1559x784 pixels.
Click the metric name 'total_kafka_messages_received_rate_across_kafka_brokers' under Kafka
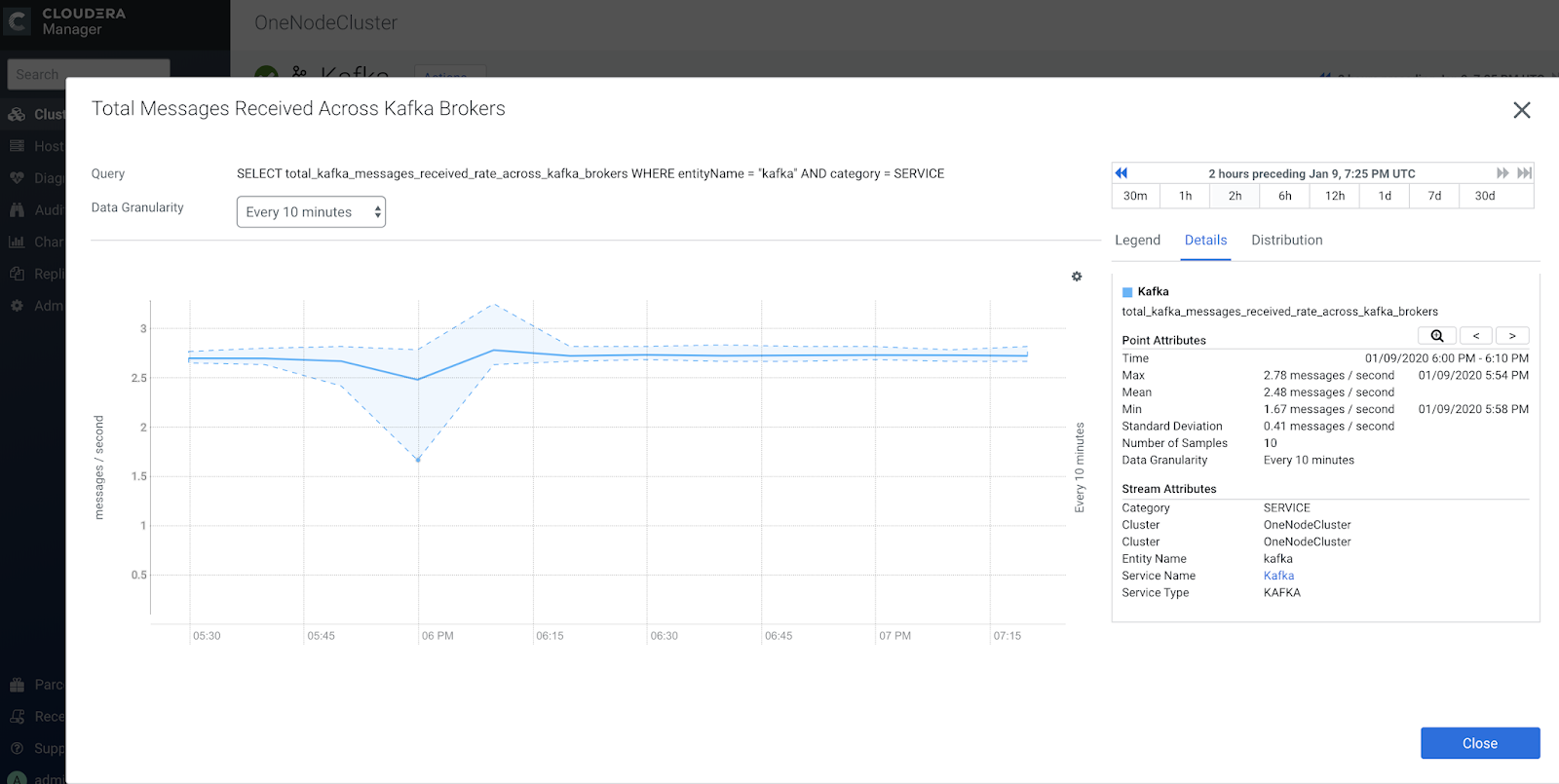point(1279,312)
